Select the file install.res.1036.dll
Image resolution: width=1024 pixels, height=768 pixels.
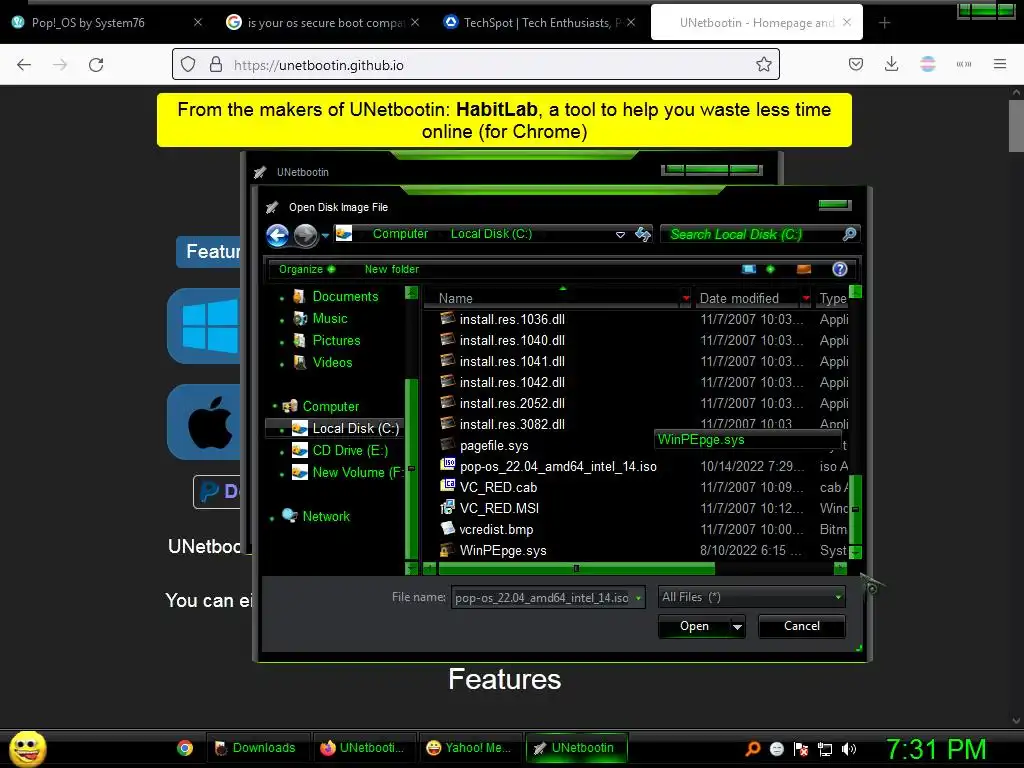(512, 319)
